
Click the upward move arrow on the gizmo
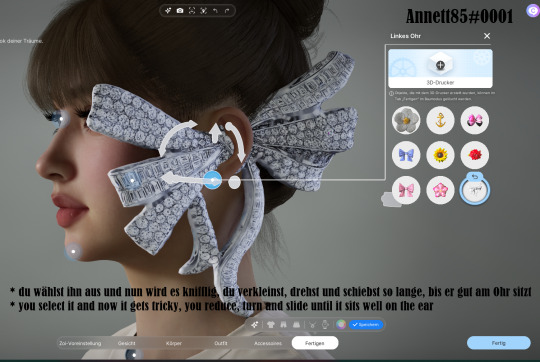(216, 133)
